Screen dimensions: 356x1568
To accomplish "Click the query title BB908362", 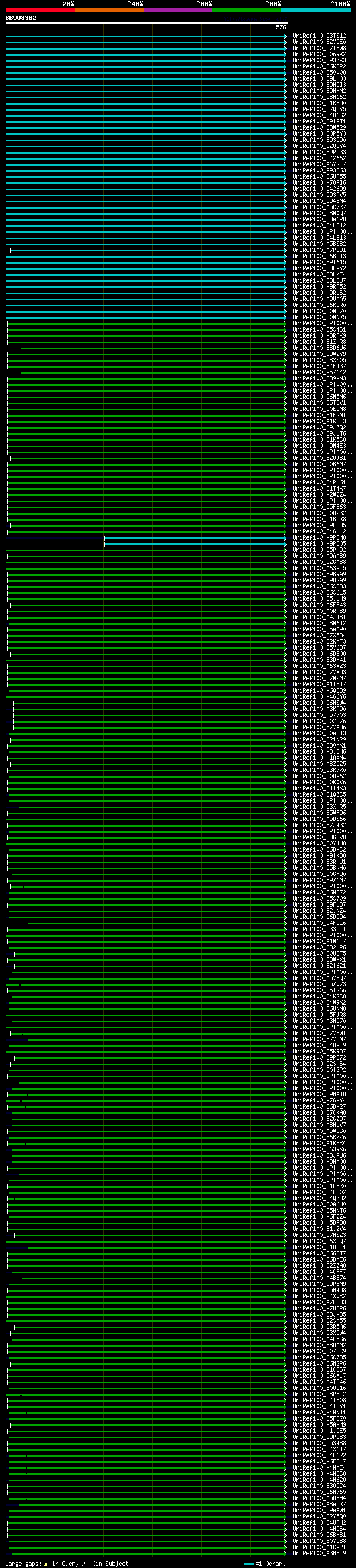I will (21, 18).
